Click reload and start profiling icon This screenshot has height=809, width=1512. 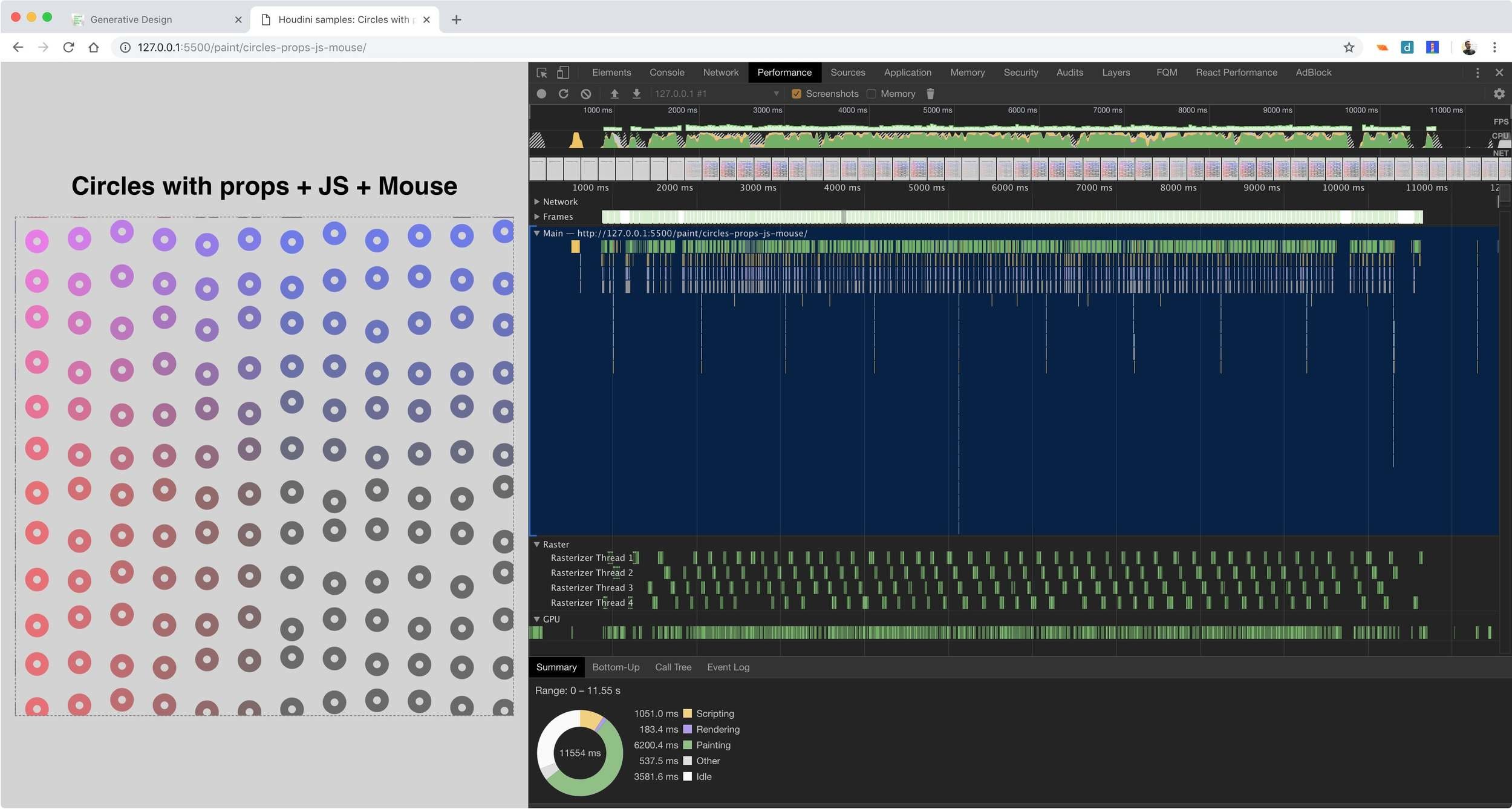tap(563, 94)
